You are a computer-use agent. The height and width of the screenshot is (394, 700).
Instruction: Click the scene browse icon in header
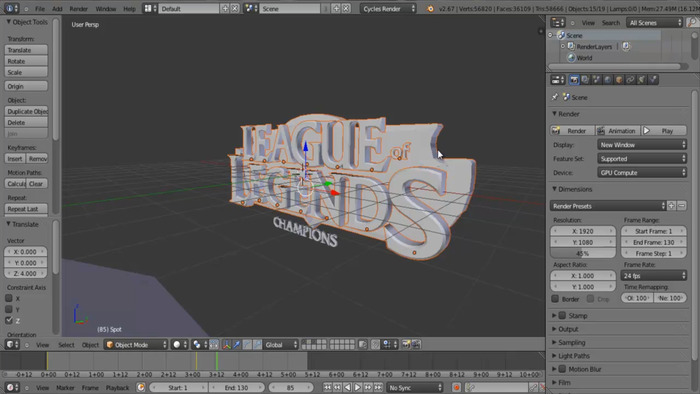click(x=251, y=8)
